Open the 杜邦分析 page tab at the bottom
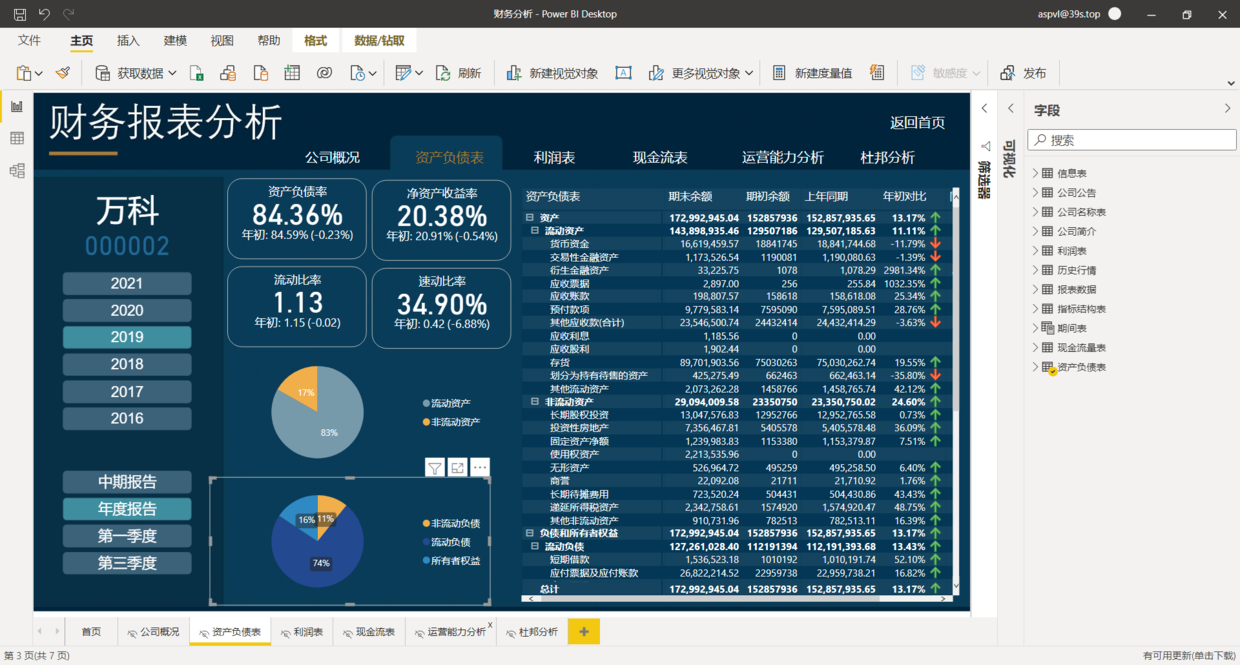Screen dimensions: 1240x665 tap(530, 632)
